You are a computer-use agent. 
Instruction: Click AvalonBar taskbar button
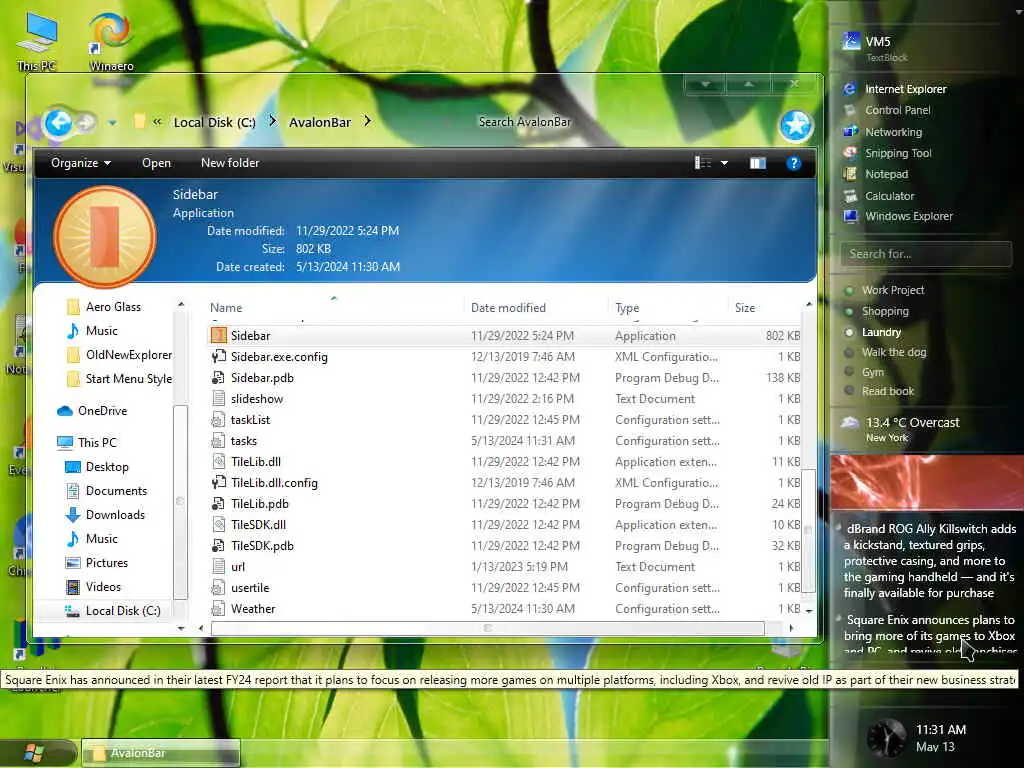[x=161, y=752]
